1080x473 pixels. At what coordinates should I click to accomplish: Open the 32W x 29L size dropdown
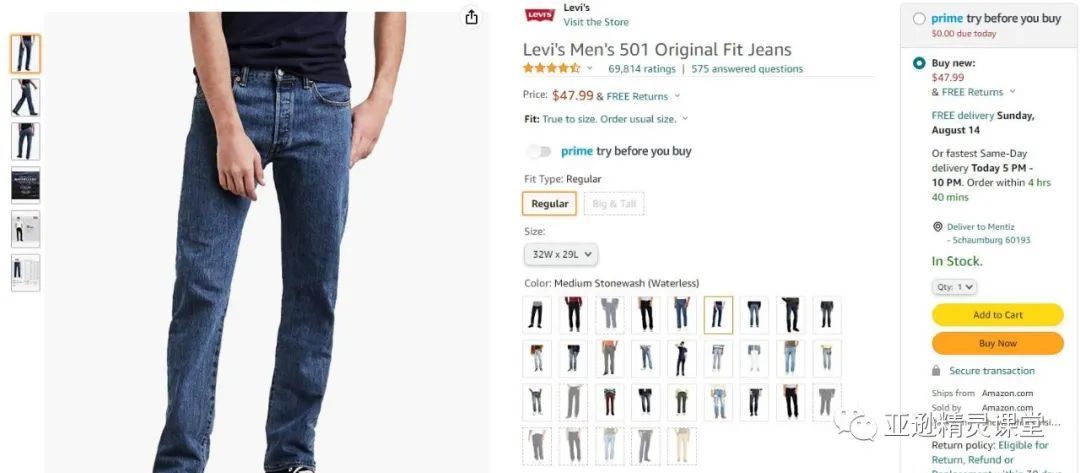(561, 255)
